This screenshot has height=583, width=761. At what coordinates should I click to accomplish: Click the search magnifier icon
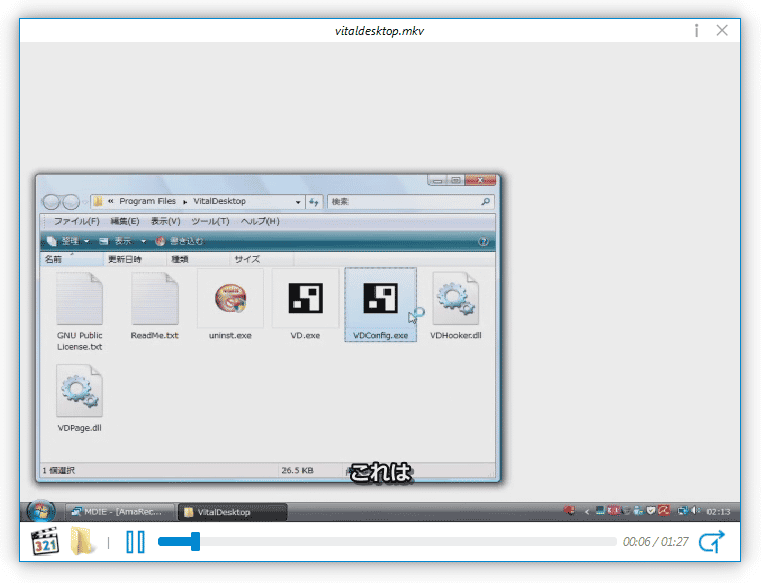coord(485,201)
